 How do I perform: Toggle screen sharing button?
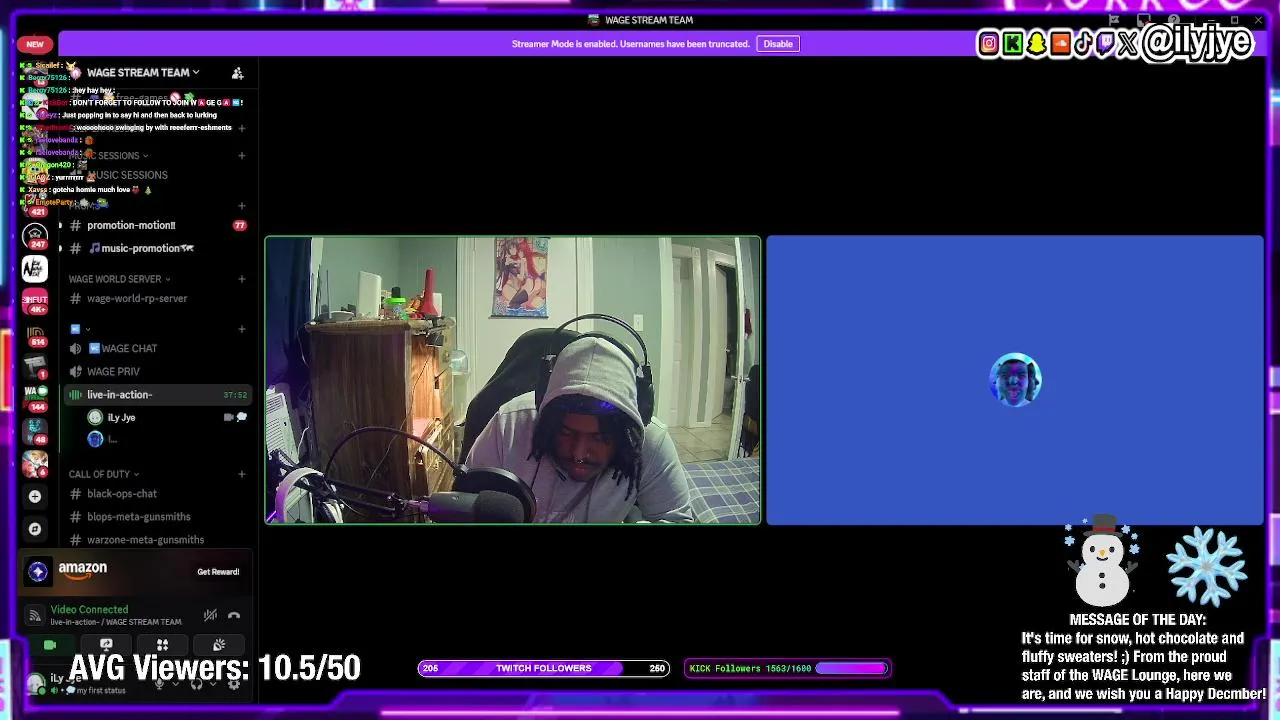[x=106, y=645]
